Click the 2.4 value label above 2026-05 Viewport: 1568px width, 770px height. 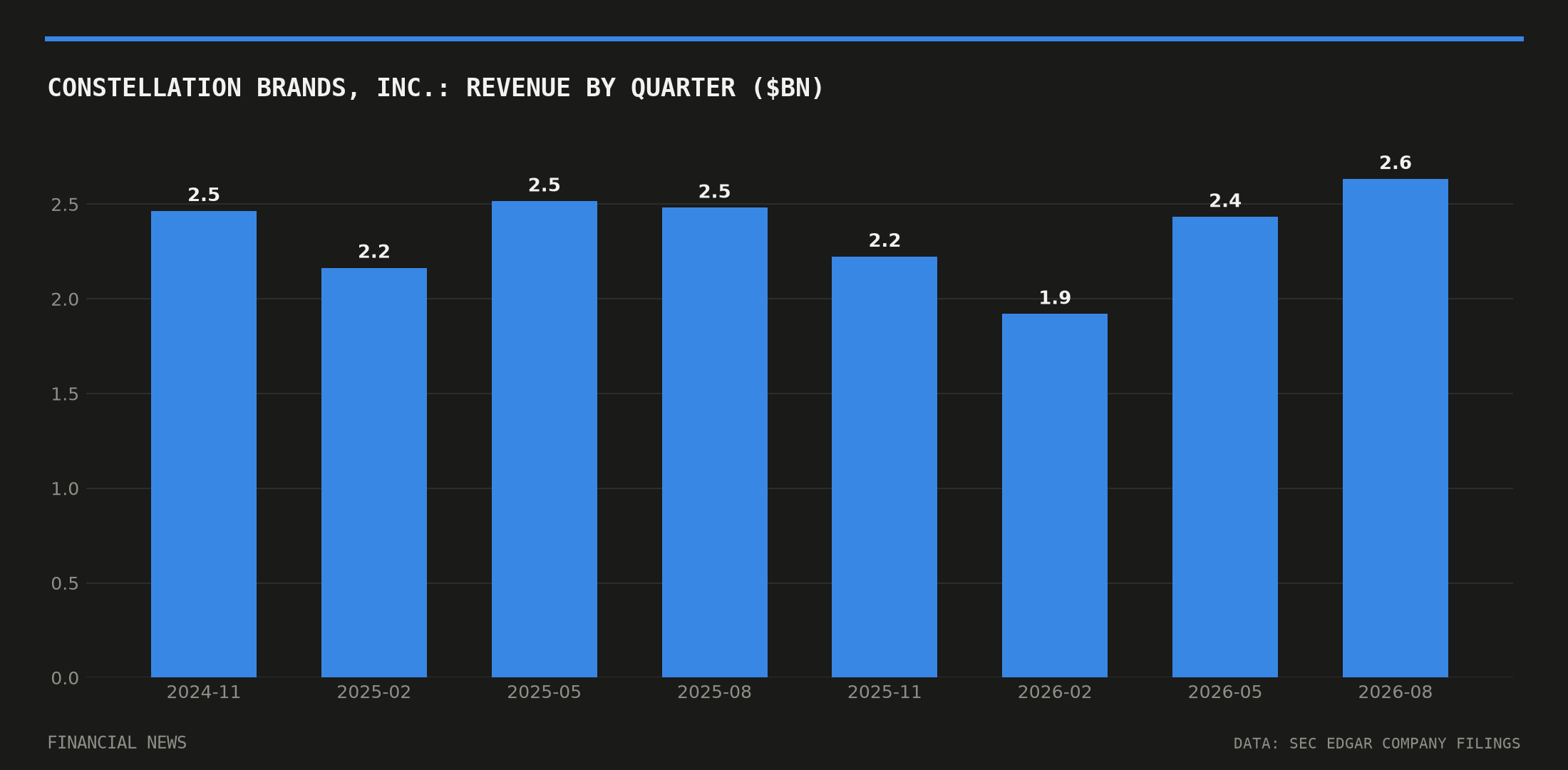(1225, 201)
